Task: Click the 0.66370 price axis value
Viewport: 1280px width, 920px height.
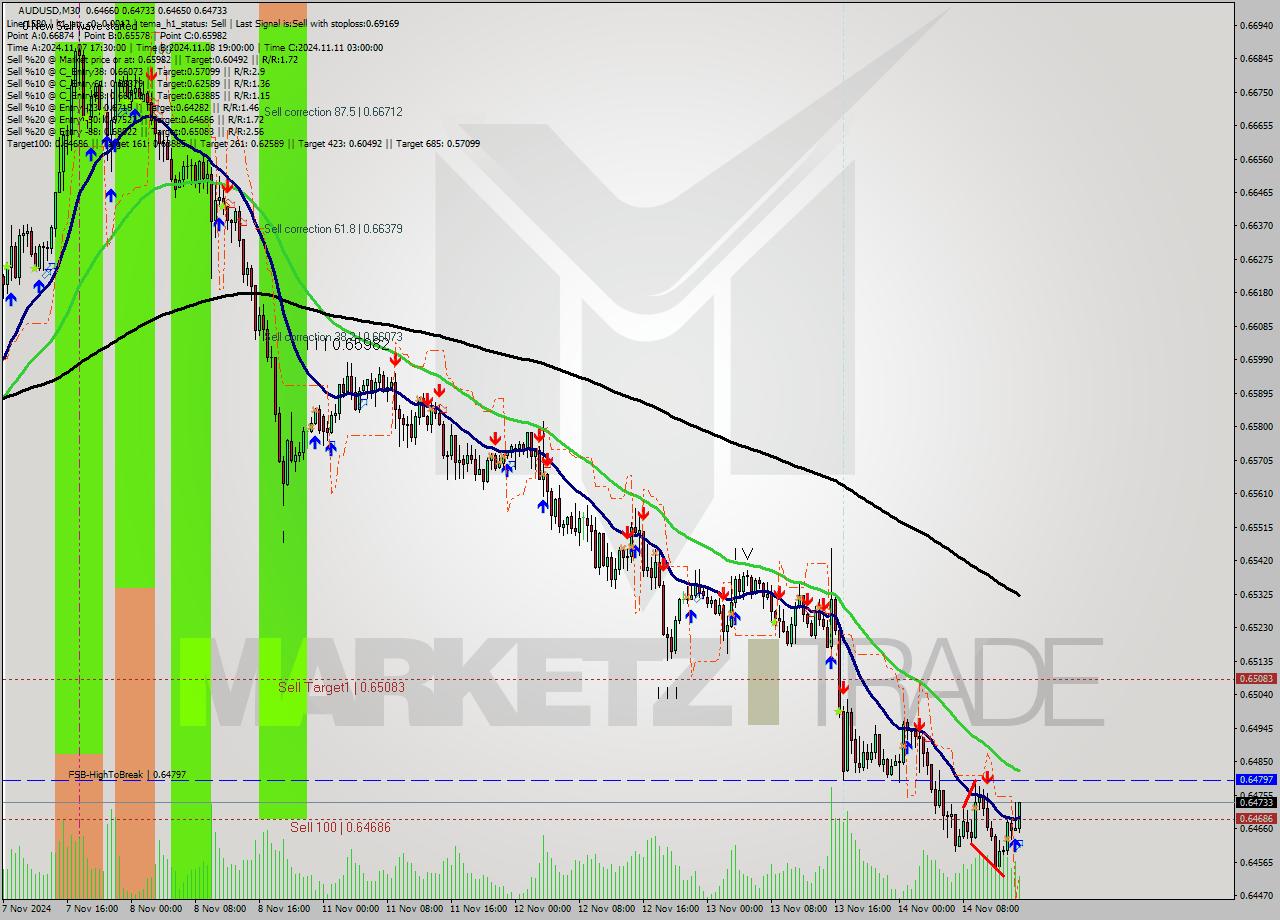Action: (x=1257, y=225)
